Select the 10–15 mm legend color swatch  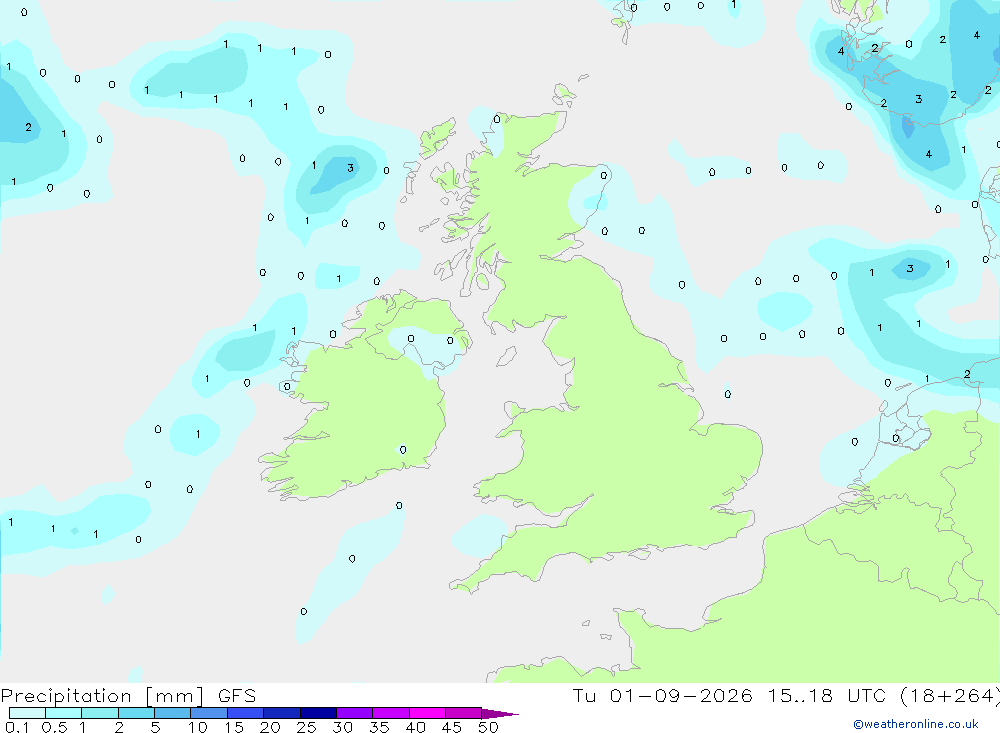click(x=209, y=713)
